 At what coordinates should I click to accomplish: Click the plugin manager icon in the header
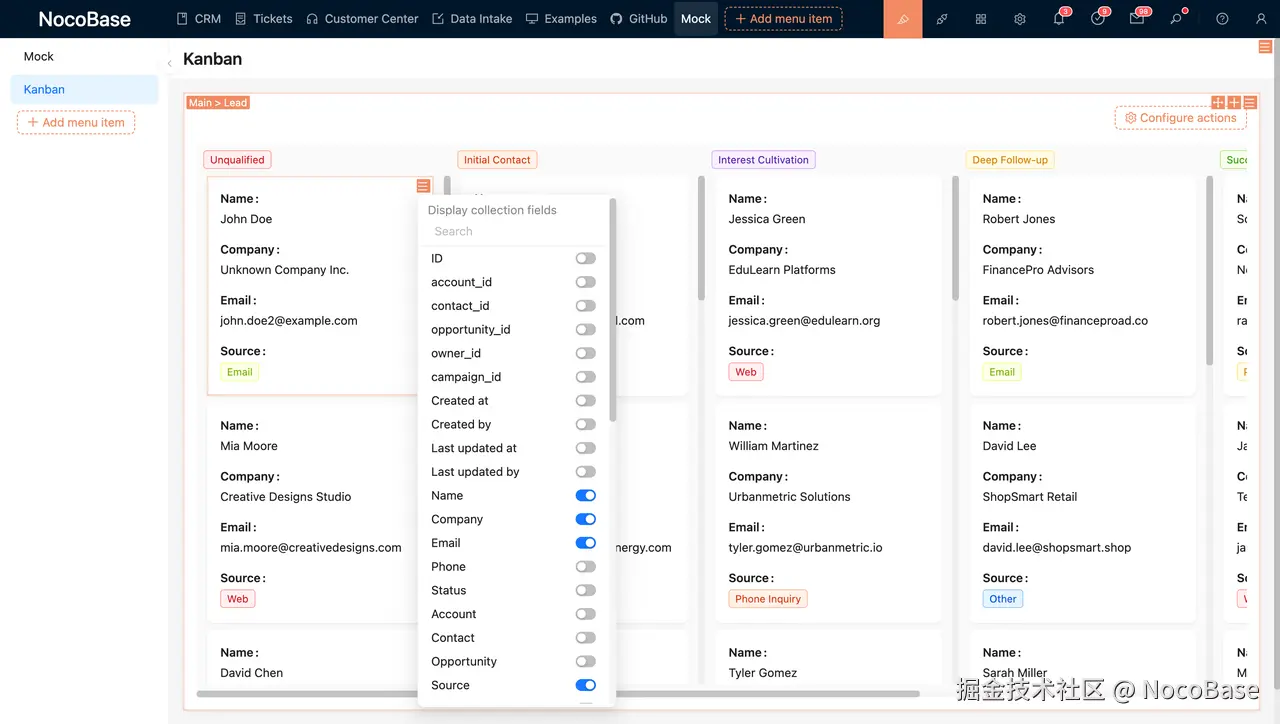point(941,19)
